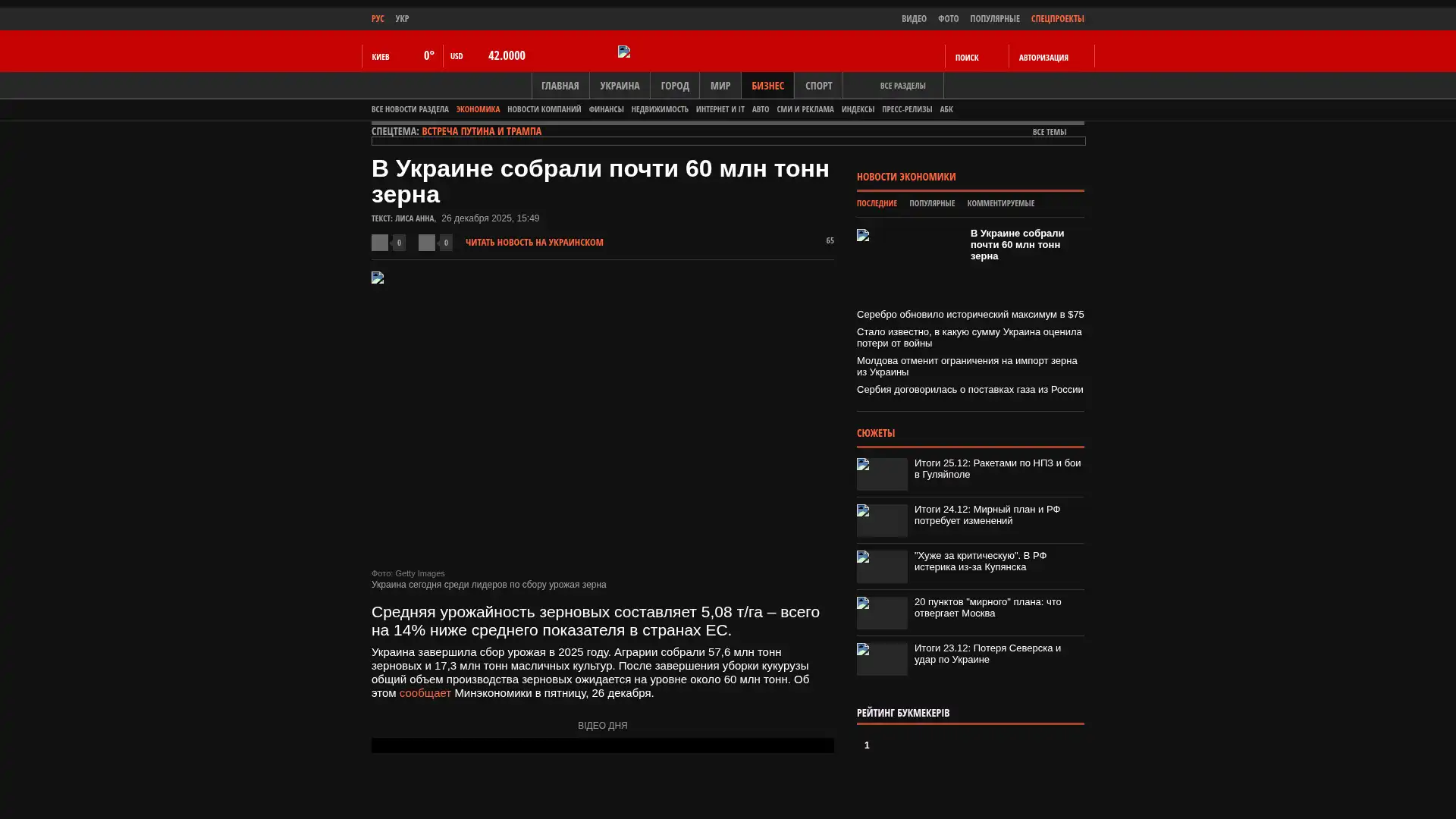The height and width of the screenshot is (819, 1456).
Task: Go to the УКРАИНА main menu section
Action: coord(620,86)
